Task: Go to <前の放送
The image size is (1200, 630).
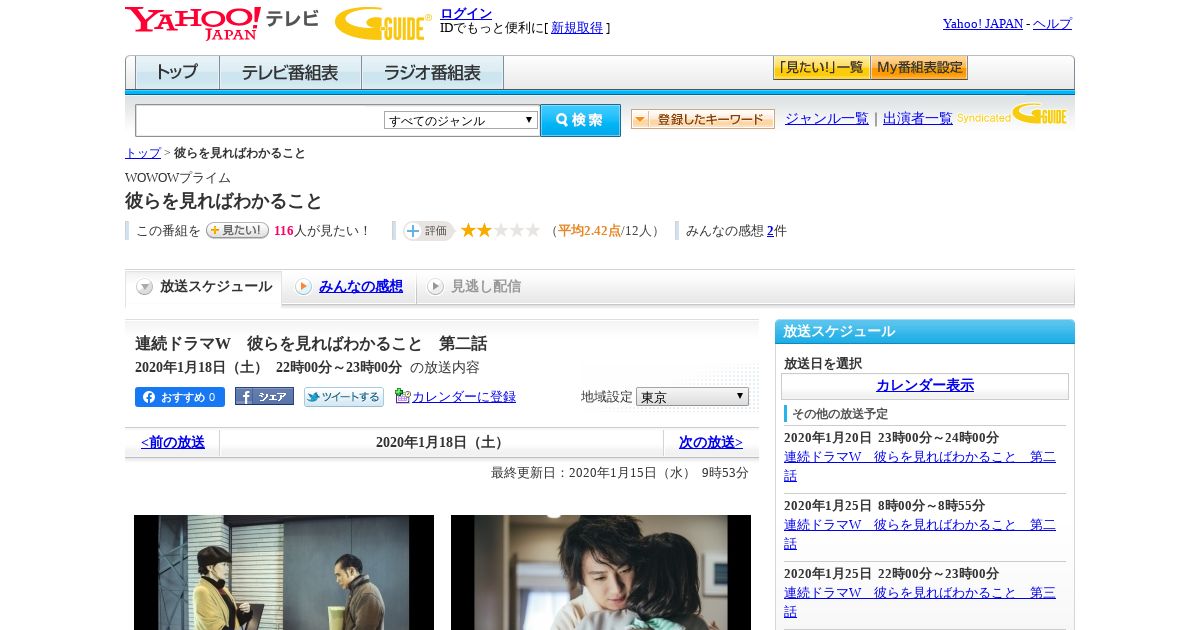Action: [173, 442]
